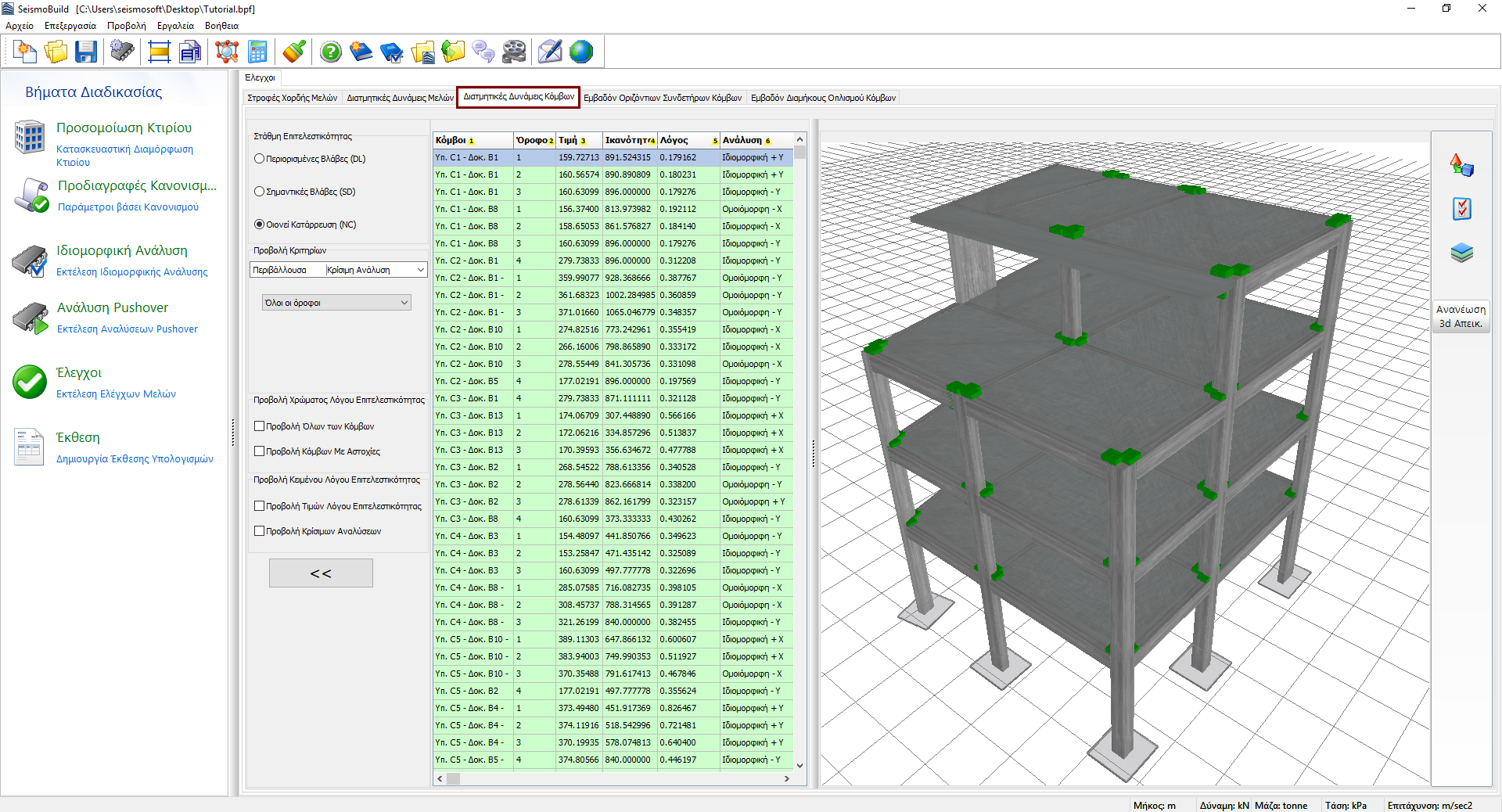The height and width of the screenshot is (812, 1502).
Task: Select Περιορισμένες Βλάβες (DL) radio button
Action: [x=260, y=159]
